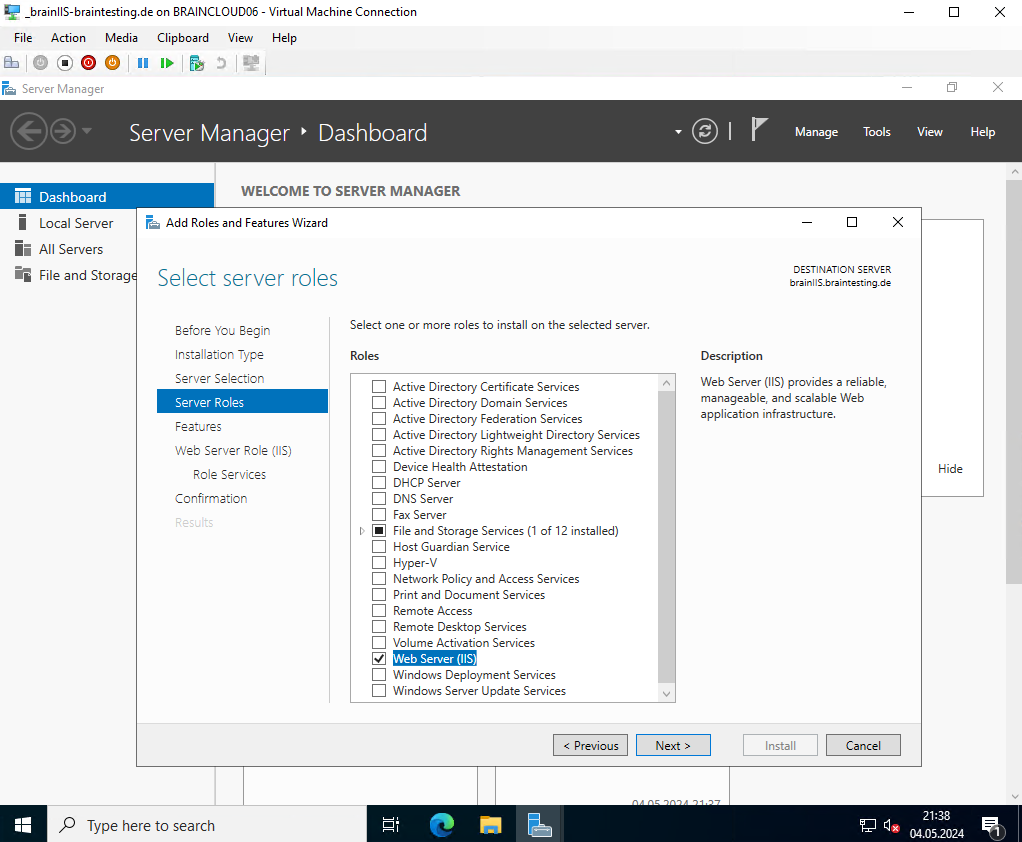This screenshot has height=842, width=1022.
Task: Click Next in the wizard
Action: click(x=673, y=745)
